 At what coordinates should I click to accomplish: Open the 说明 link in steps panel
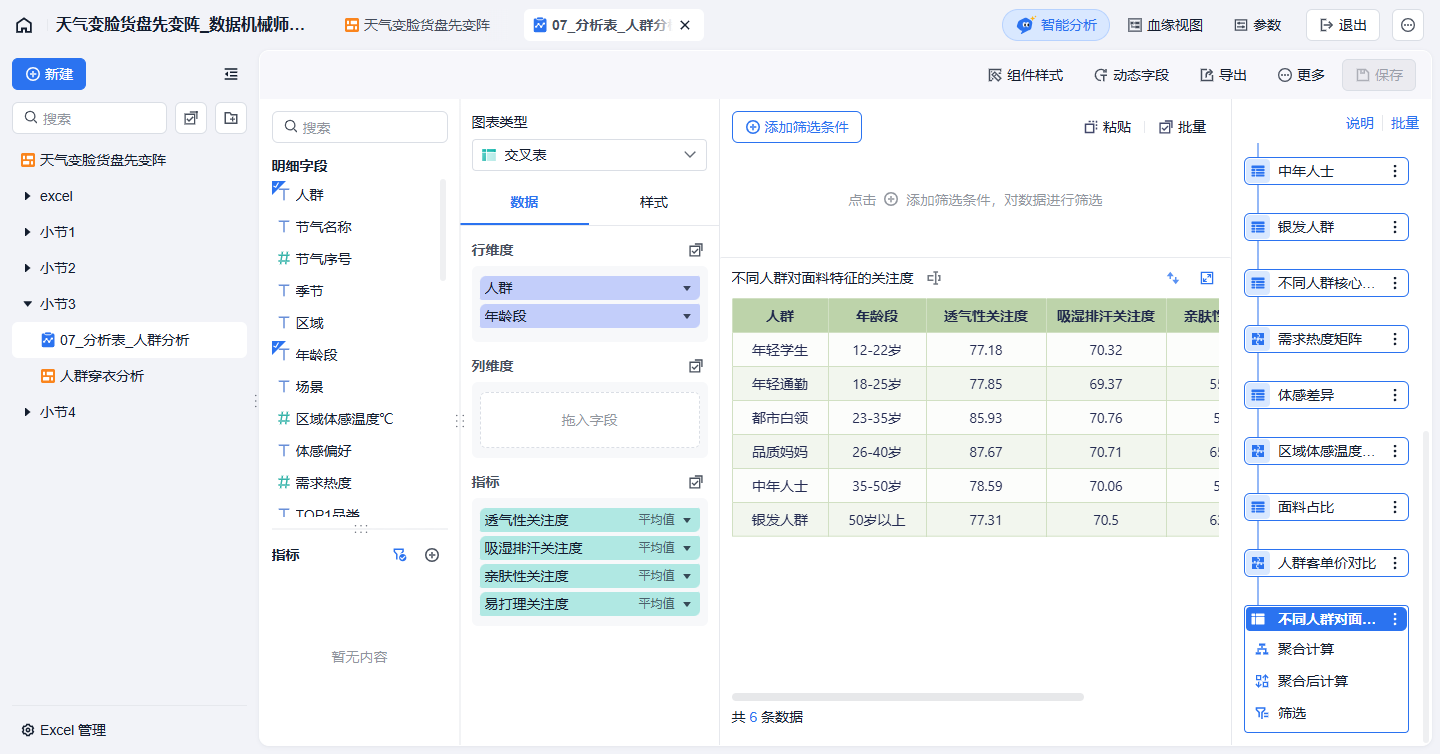pyautogui.click(x=1360, y=123)
